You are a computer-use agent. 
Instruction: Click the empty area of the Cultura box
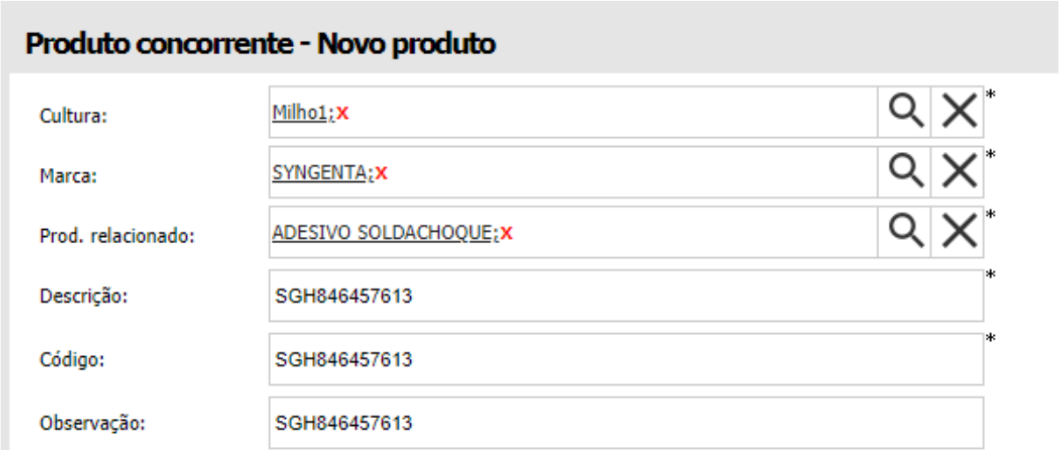coord(610,112)
